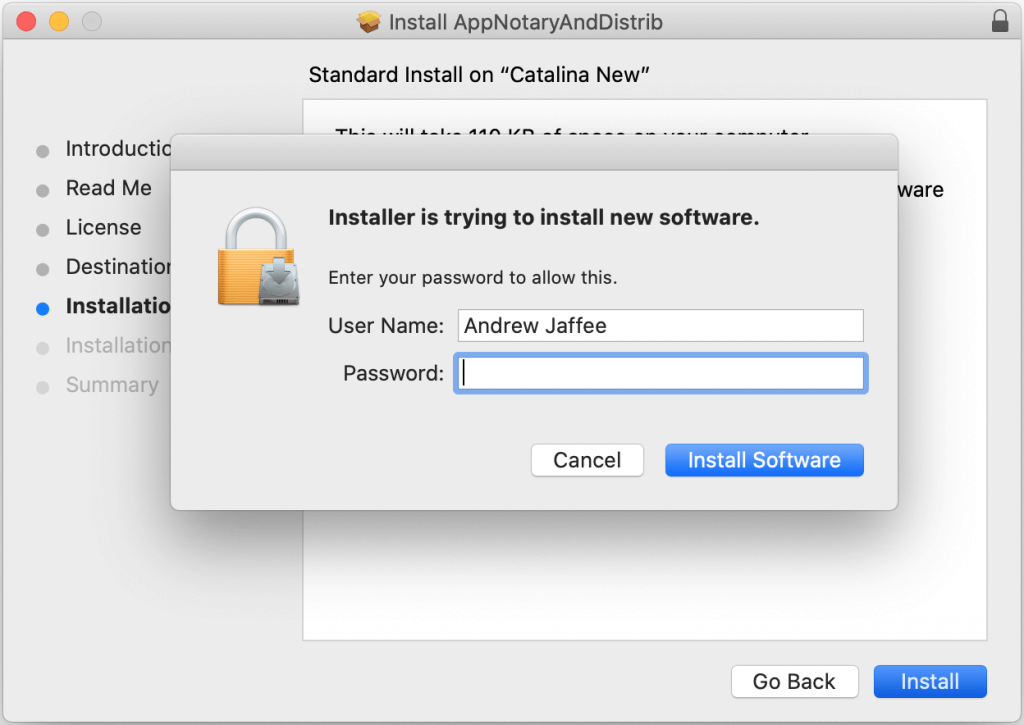Click the gold padlock installer icon in the dialog
Image resolution: width=1024 pixels, height=725 pixels.
coord(257,257)
